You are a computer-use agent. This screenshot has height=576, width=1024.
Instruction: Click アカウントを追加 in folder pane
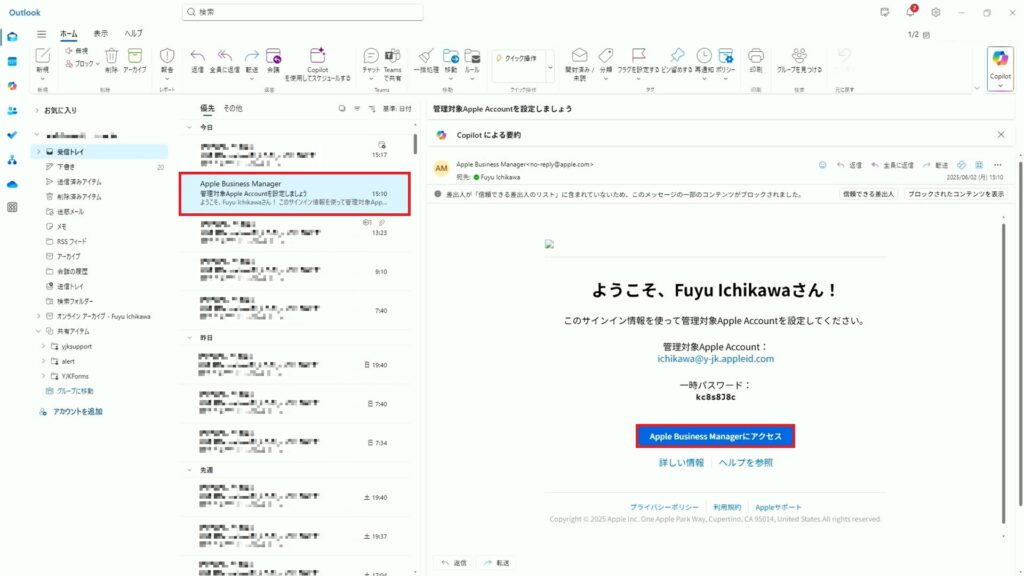click(x=78, y=412)
